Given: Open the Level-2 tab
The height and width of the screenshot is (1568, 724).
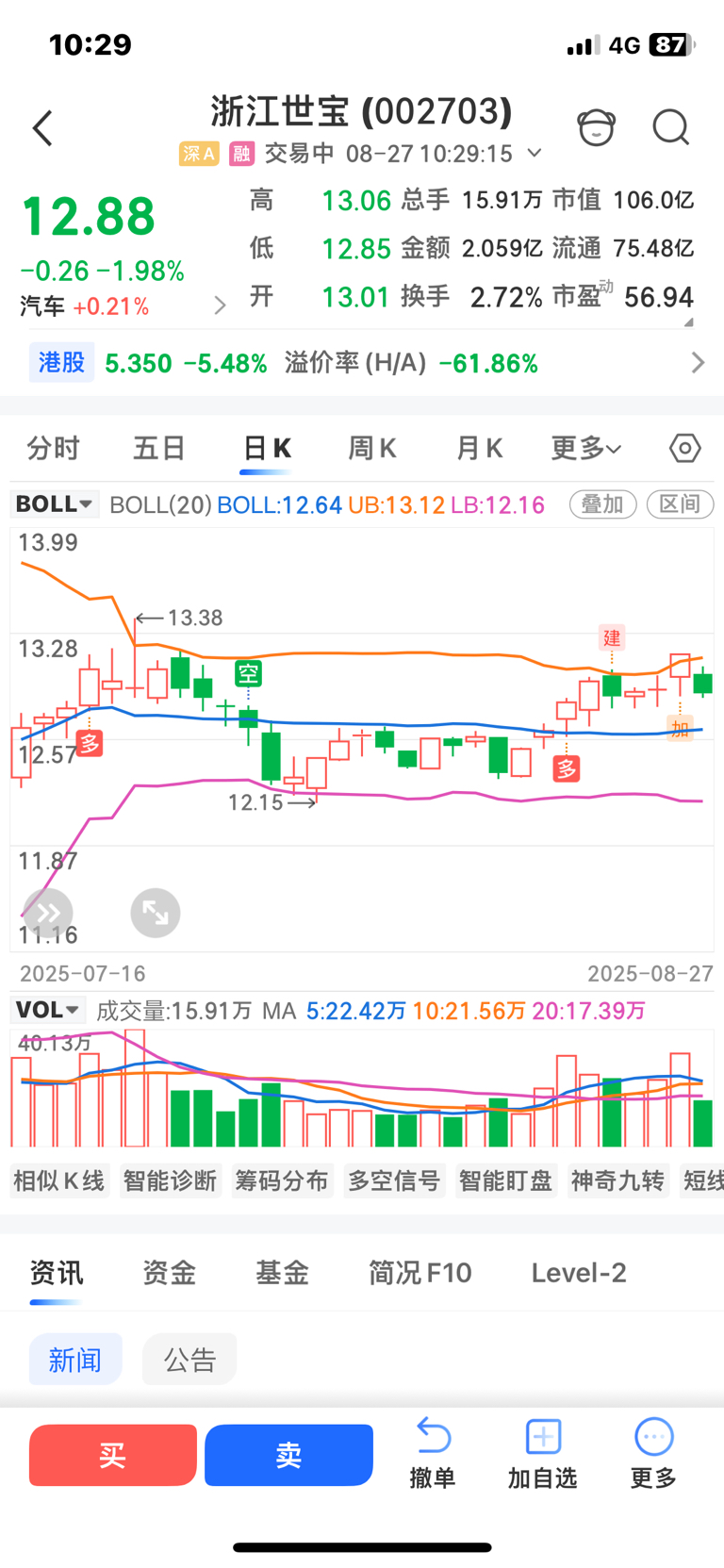Looking at the screenshot, I should 579,1273.
